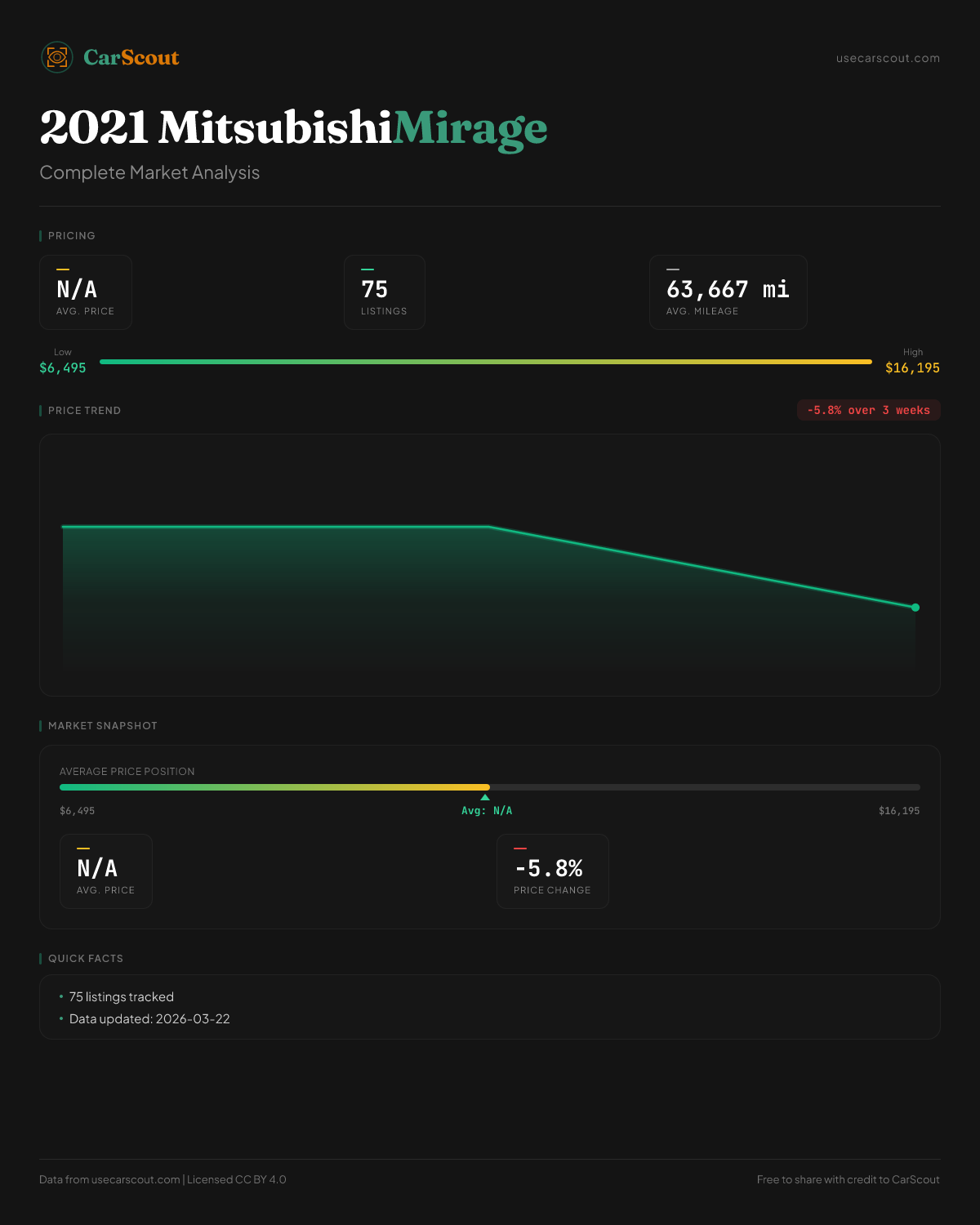Click the $6,495 low price label
Screen dimensions: 980x1225
click(x=63, y=367)
